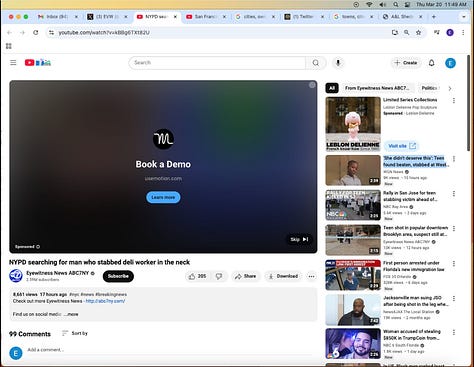Open the apps grid in bookmarks bar
This screenshot has height=367, width=474.
[x=9, y=46]
